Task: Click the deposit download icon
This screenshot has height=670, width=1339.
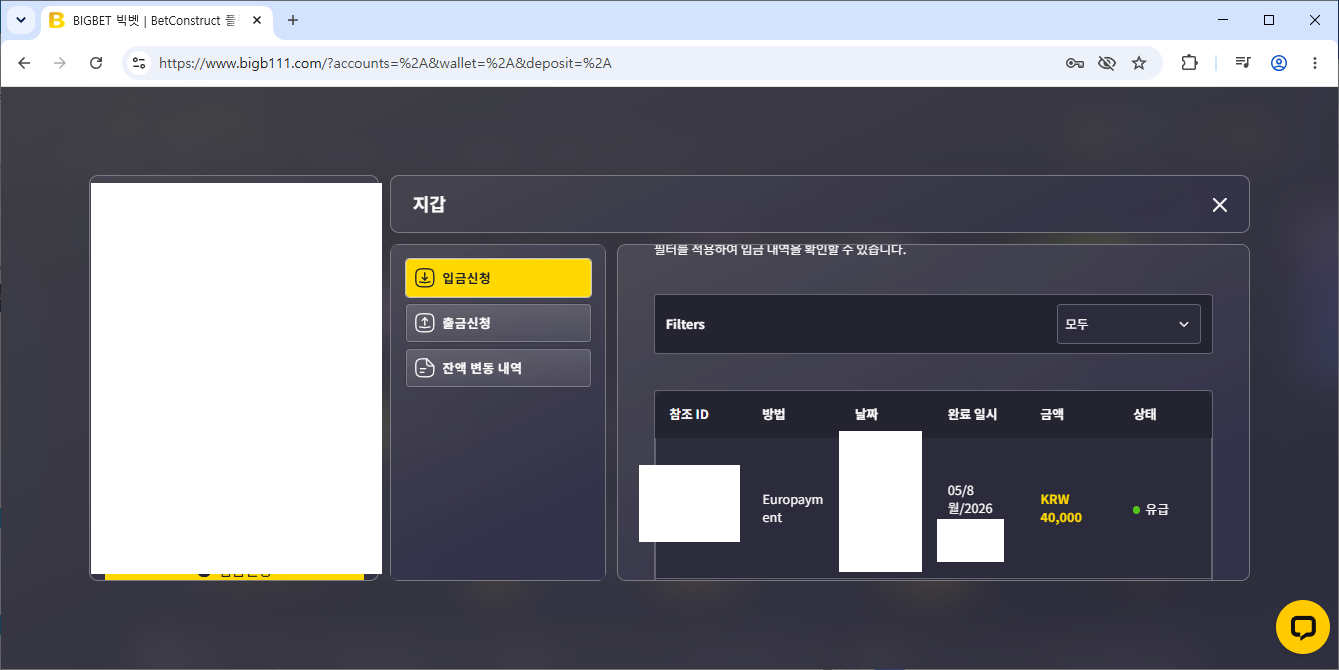Action: pyautogui.click(x=424, y=278)
